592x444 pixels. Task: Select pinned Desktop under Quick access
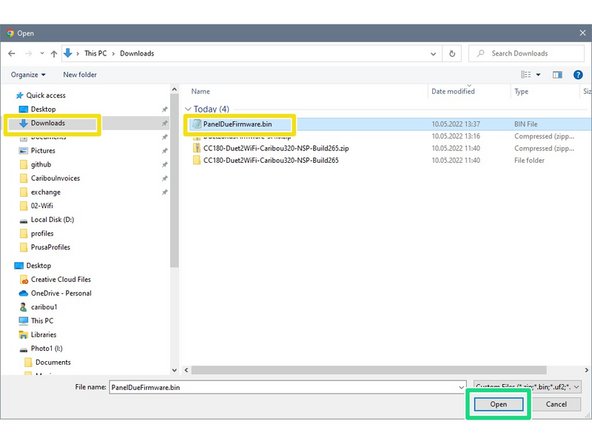[x=43, y=109]
